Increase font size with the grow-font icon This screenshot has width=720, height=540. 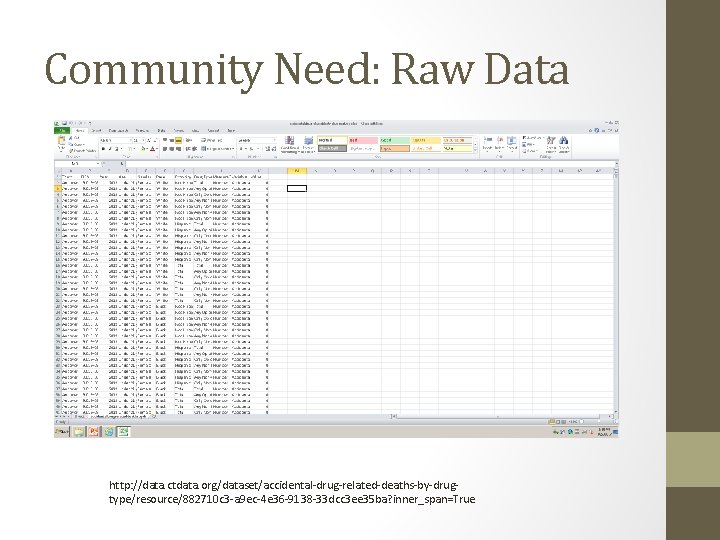pos(149,141)
